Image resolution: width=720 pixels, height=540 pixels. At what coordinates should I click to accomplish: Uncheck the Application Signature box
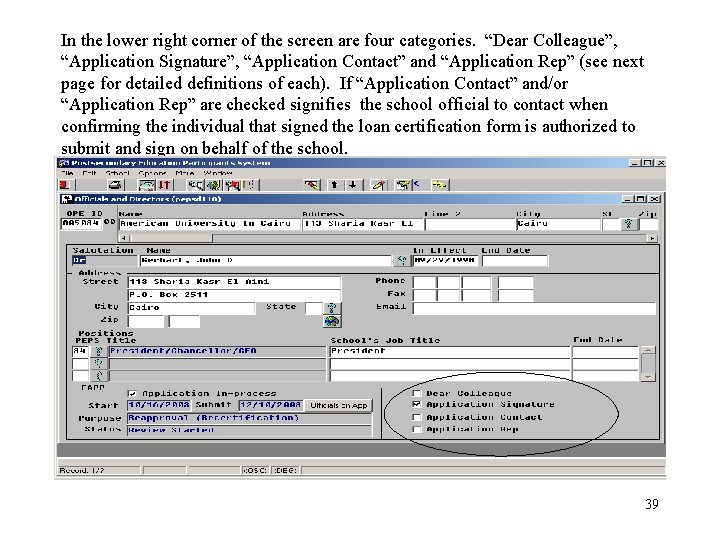pyautogui.click(x=416, y=405)
